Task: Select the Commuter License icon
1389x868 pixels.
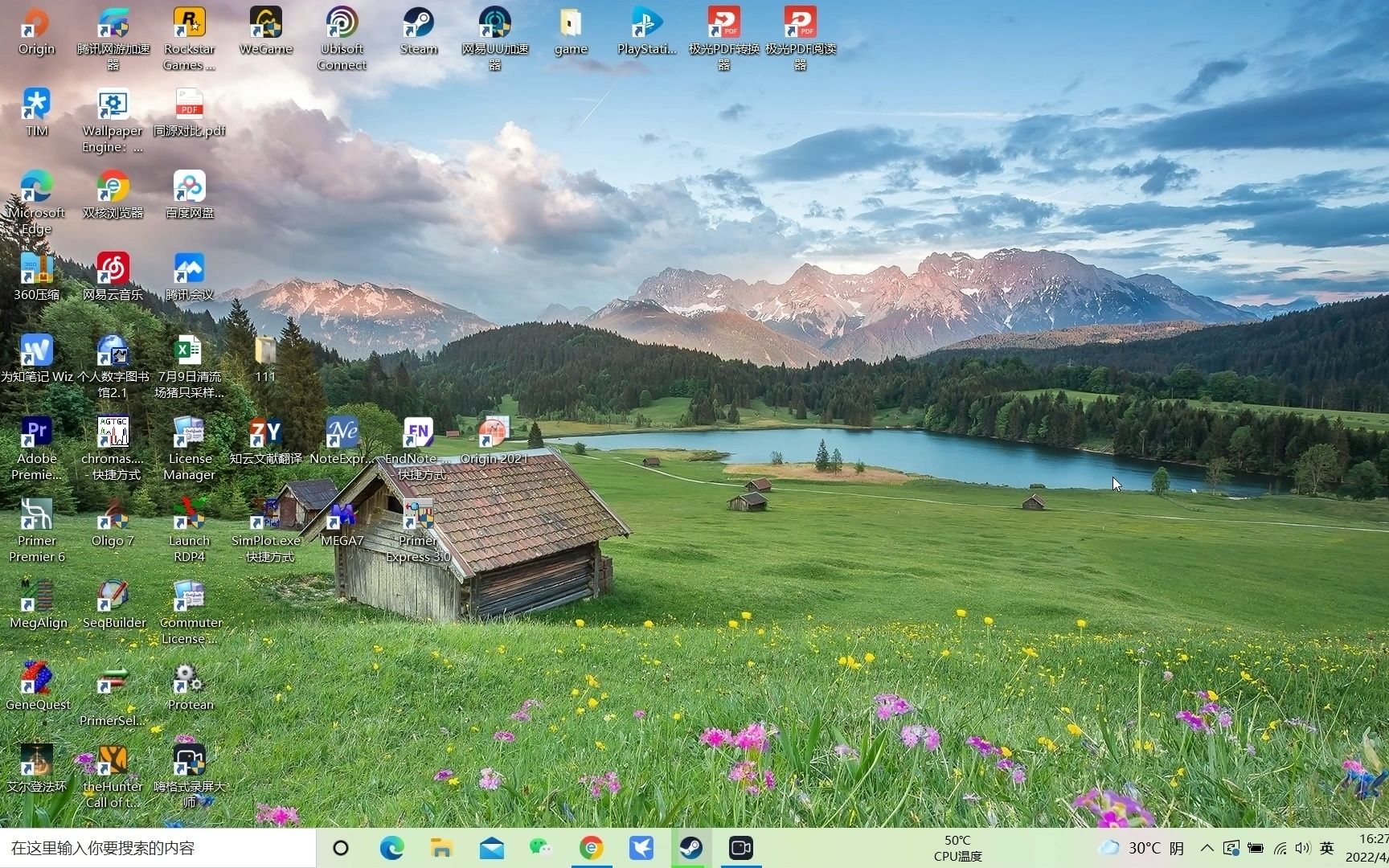Action: pyautogui.click(x=189, y=612)
